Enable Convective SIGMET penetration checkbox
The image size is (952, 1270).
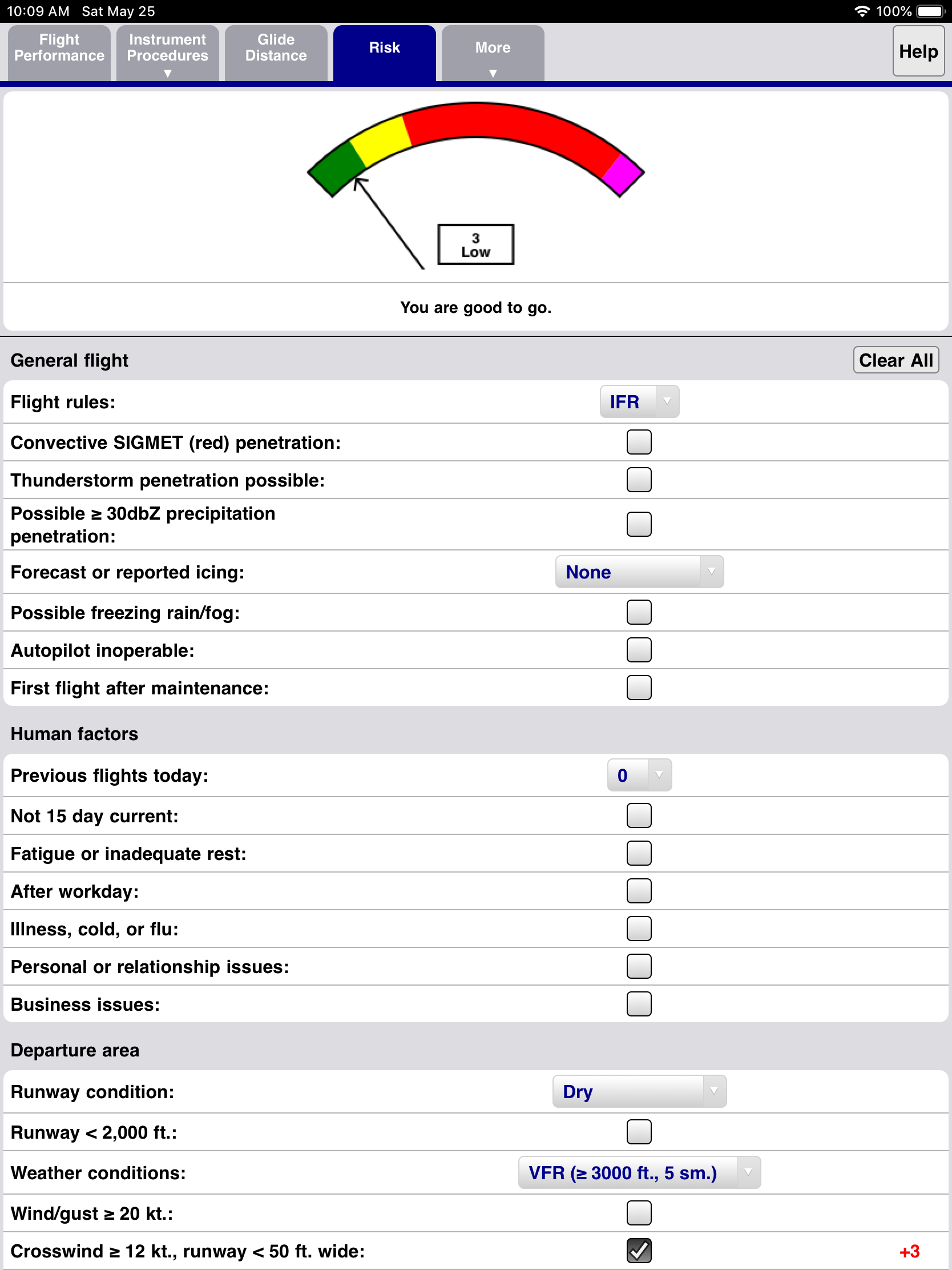click(x=639, y=442)
